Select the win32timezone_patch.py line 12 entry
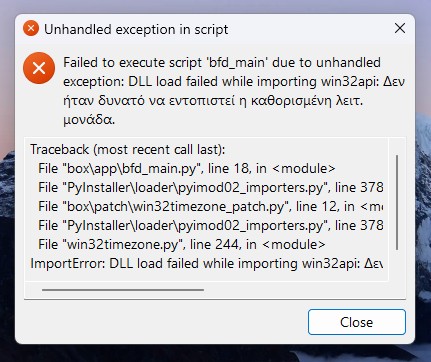The image size is (431, 362). pyautogui.click(x=211, y=206)
